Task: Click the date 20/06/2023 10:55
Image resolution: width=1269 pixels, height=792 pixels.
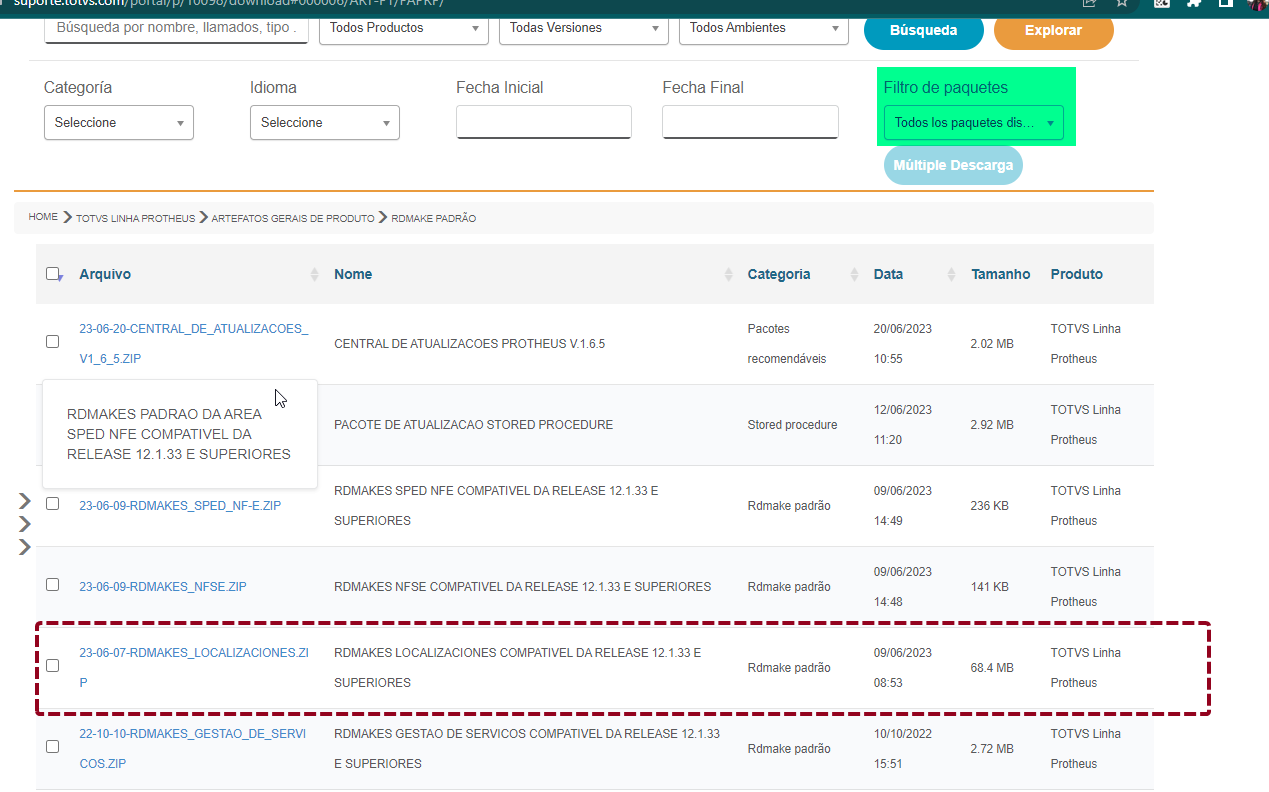Action: pyautogui.click(x=902, y=343)
